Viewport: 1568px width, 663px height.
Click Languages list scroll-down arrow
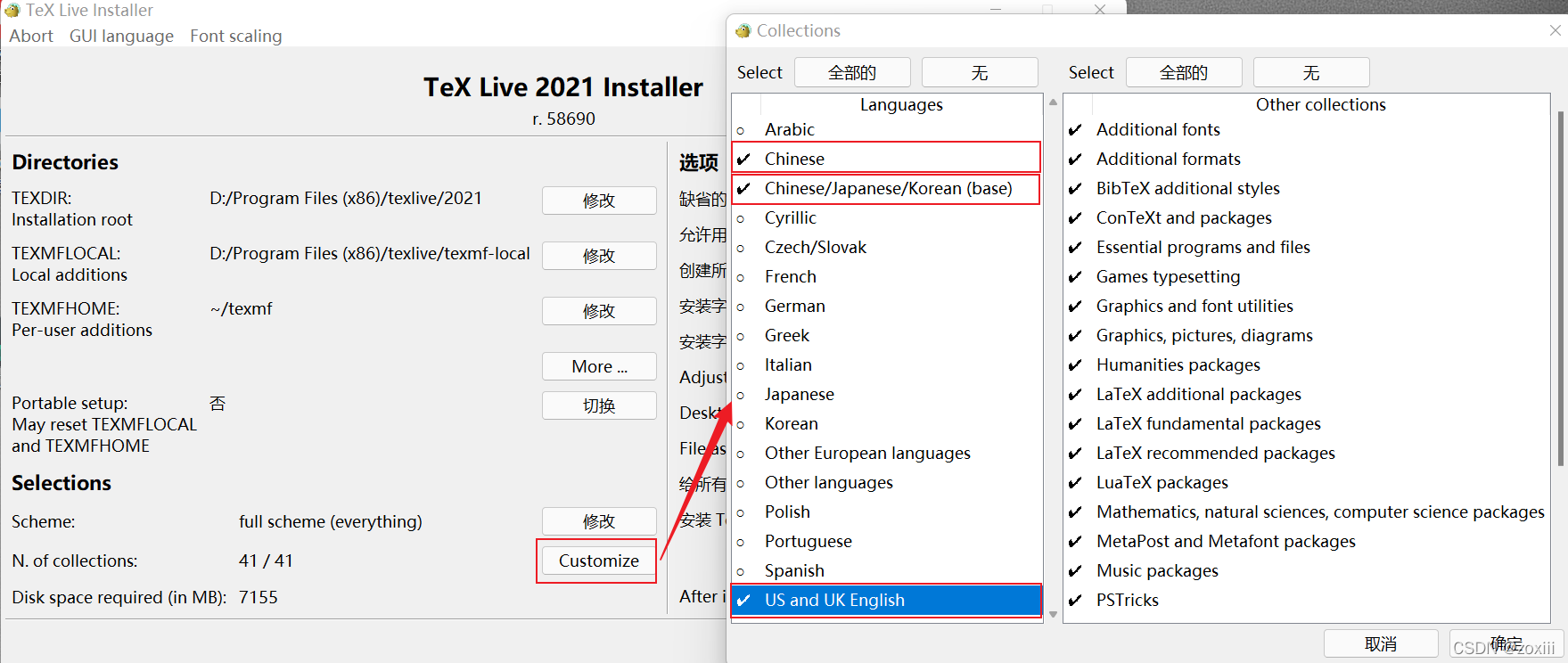pyautogui.click(x=1053, y=614)
